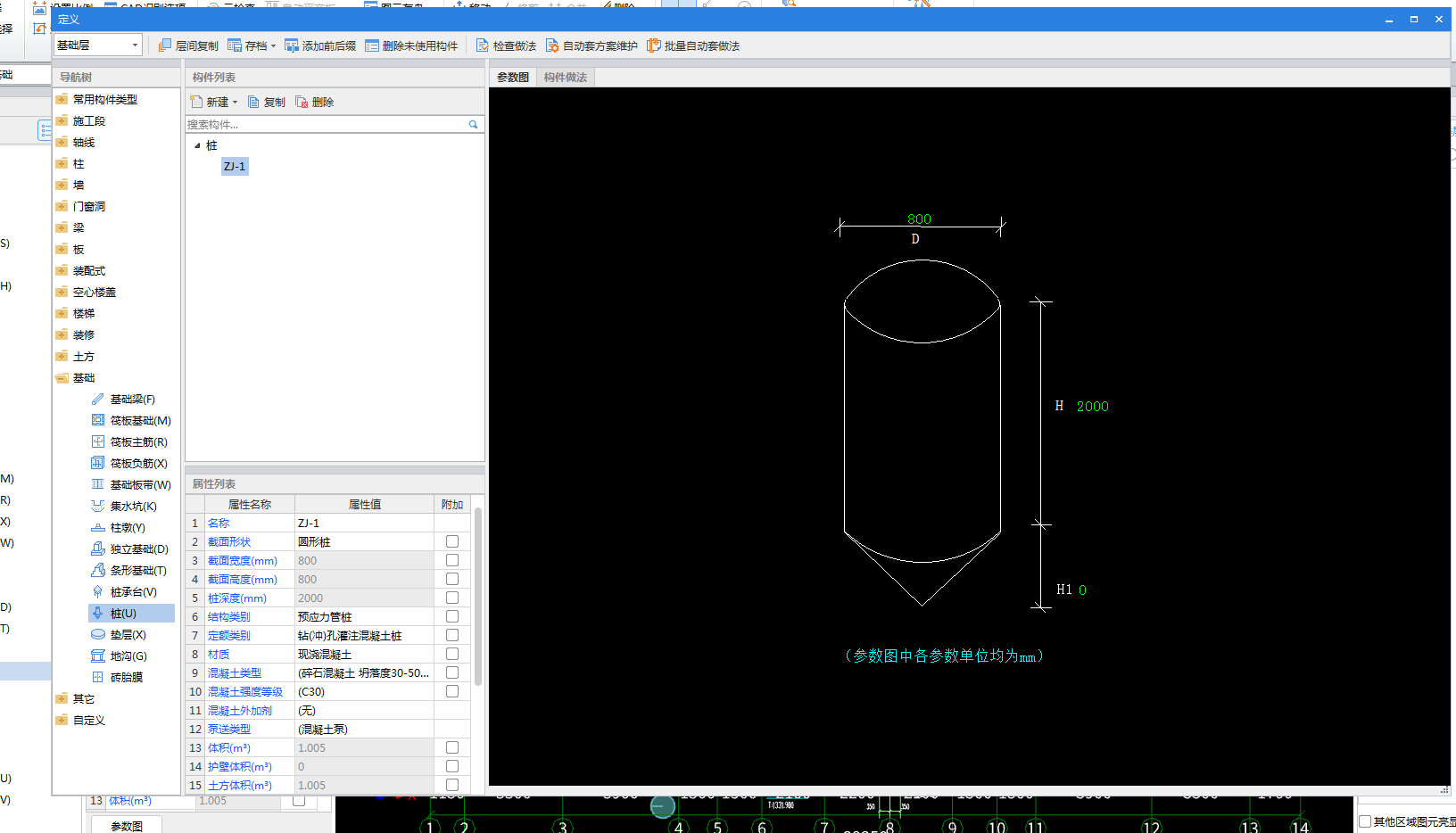Click the 自动套方案维护 icon

pos(552,45)
